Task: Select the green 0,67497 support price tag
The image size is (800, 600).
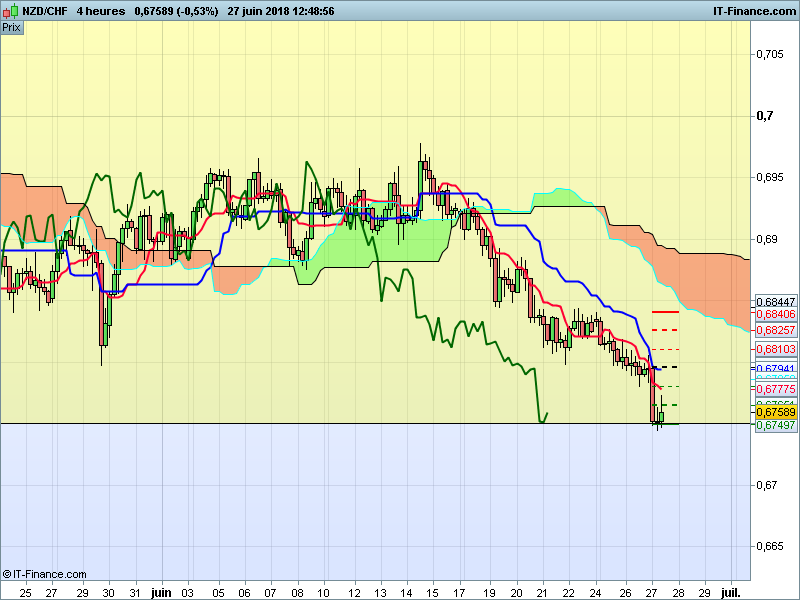Action: [776, 425]
